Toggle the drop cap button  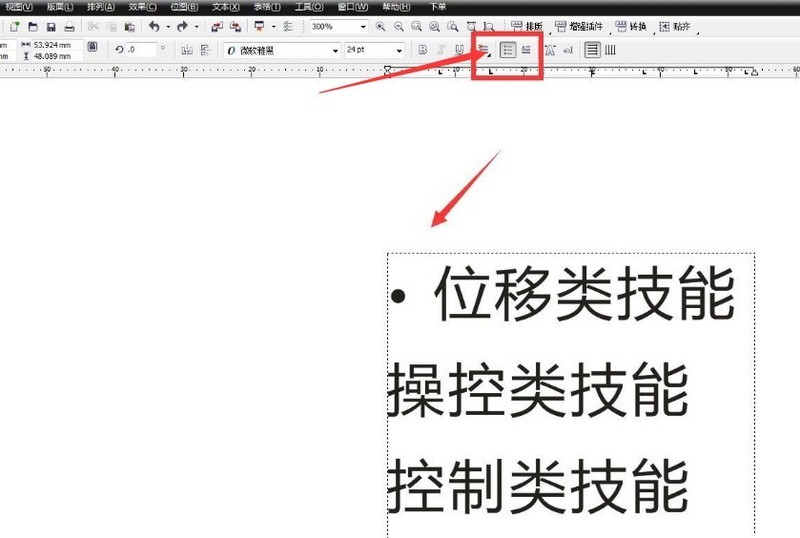[526, 50]
